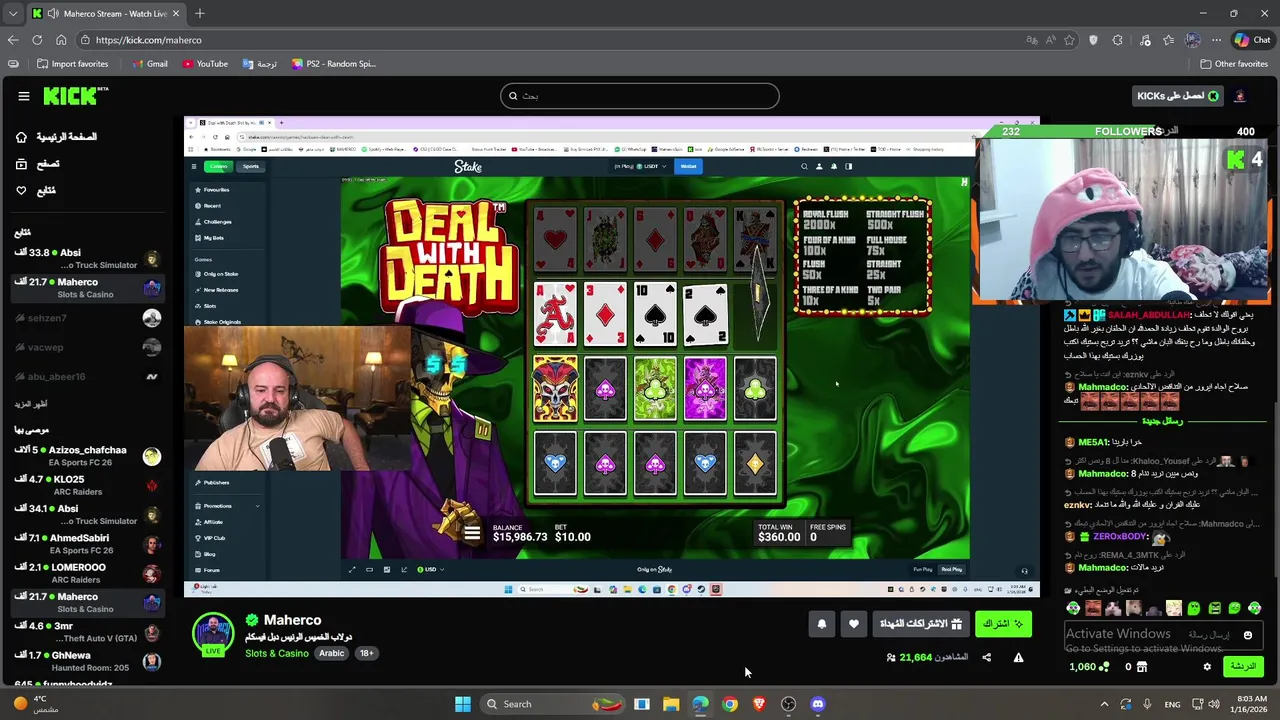The width and height of the screenshot is (1280, 720).
Task: Open Windows Start menu
Action: point(462,704)
